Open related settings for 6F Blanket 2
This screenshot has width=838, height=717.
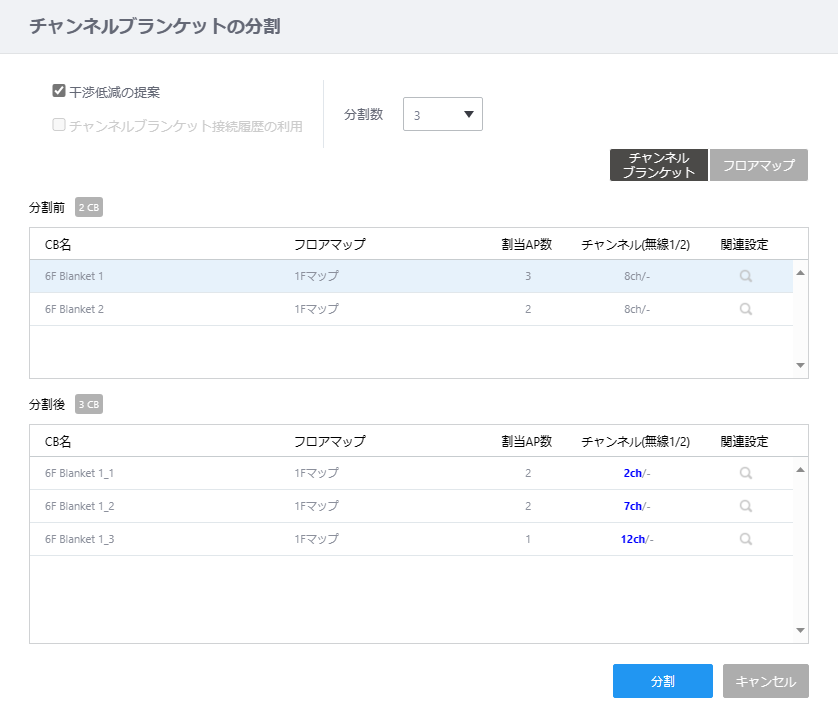(746, 309)
